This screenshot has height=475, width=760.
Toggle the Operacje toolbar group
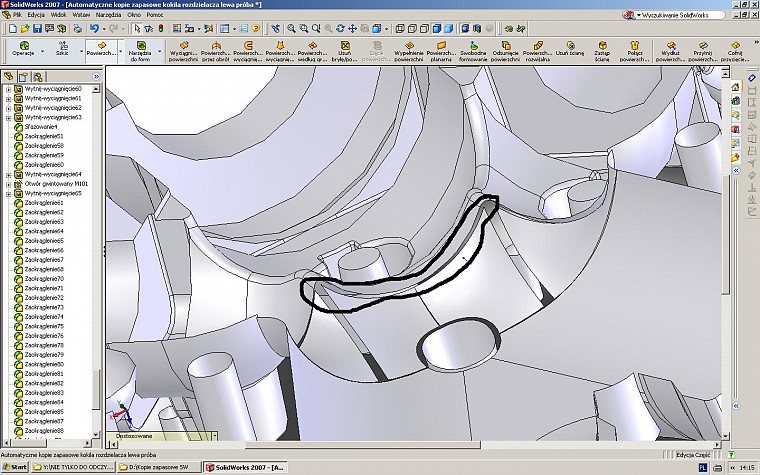(x=24, y=48)
